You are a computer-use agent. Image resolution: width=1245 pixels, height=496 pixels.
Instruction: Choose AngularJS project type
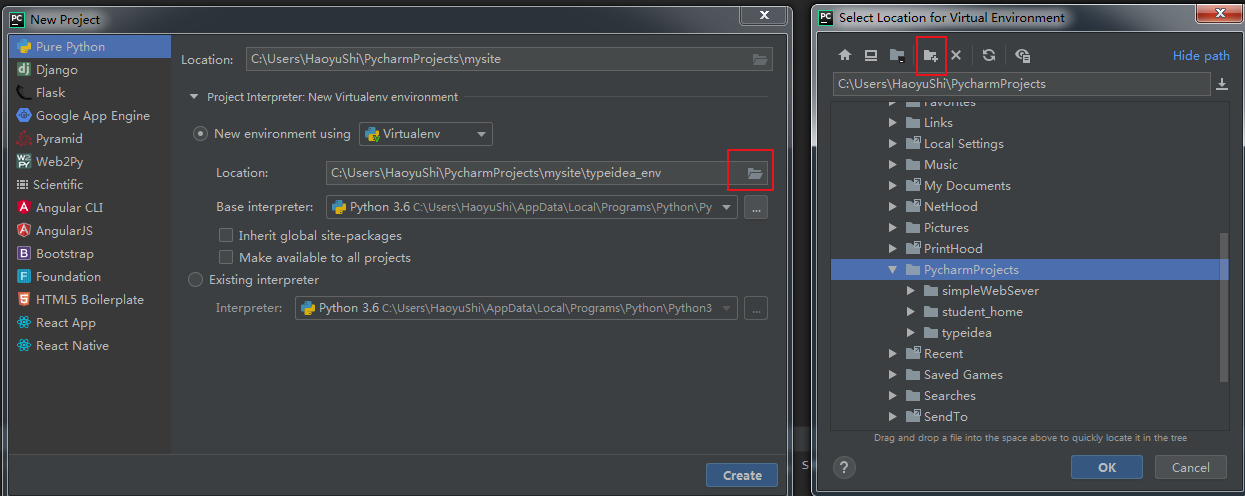[90, 231]
